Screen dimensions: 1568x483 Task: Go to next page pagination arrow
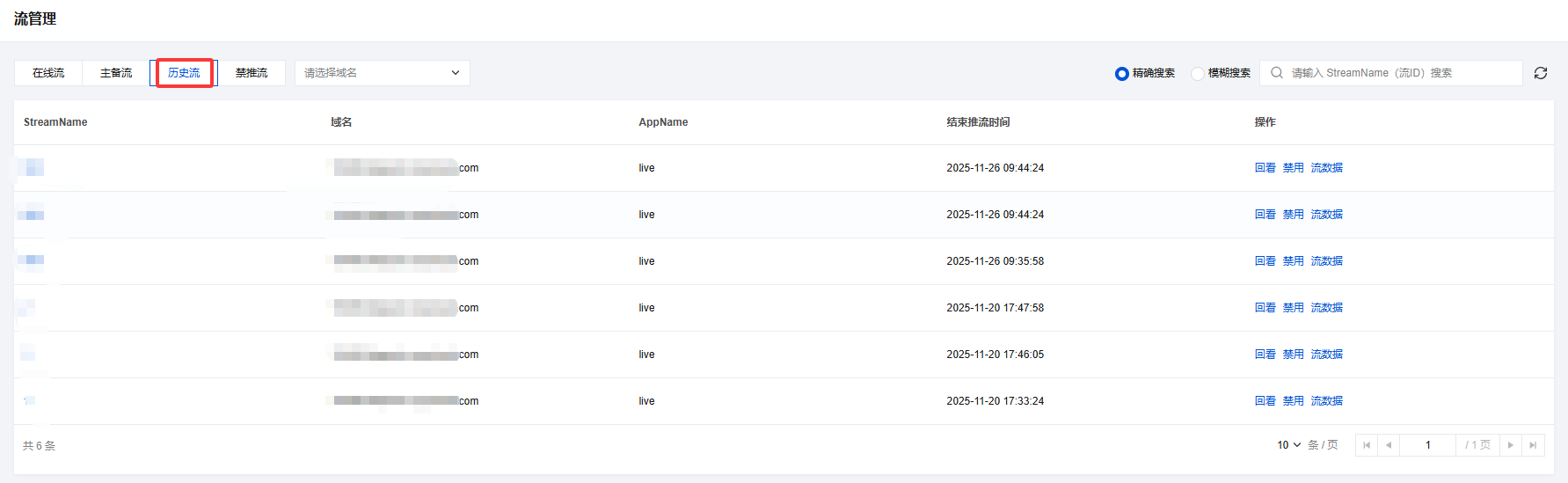[1511, 445]
